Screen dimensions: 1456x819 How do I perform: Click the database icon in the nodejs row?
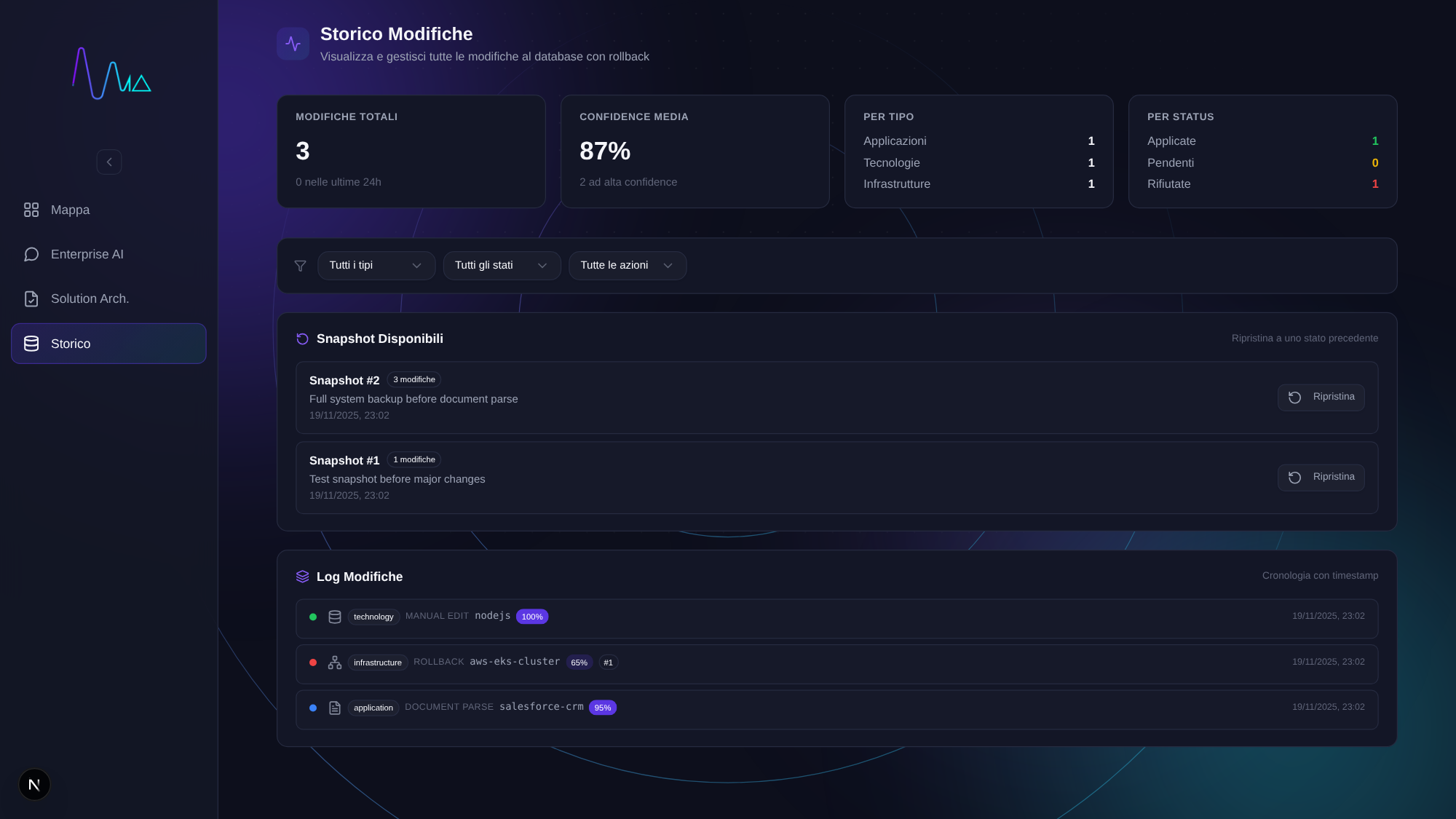point(335,617)
